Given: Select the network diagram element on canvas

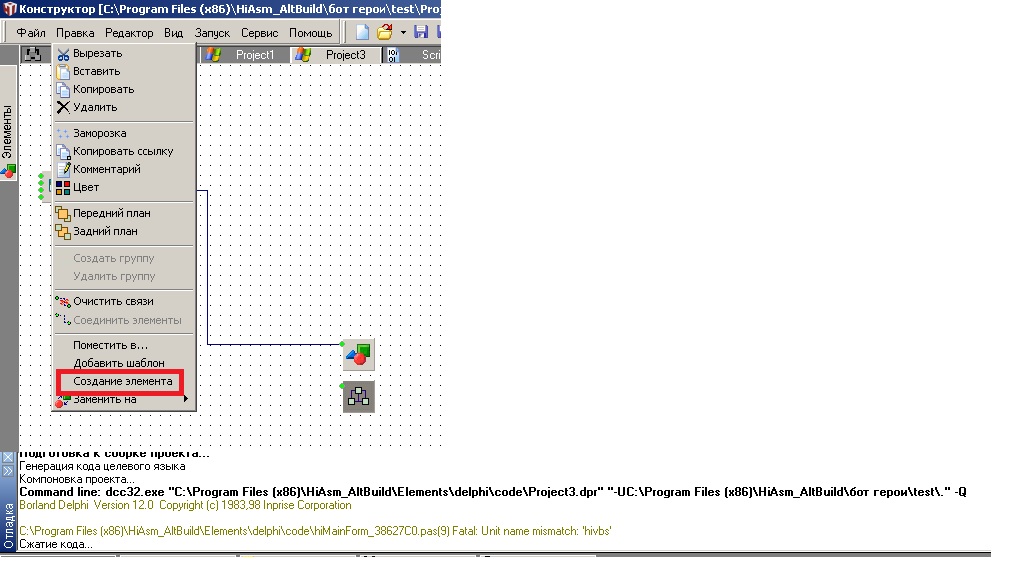Looking at the screenshot, I should (358, 397).
